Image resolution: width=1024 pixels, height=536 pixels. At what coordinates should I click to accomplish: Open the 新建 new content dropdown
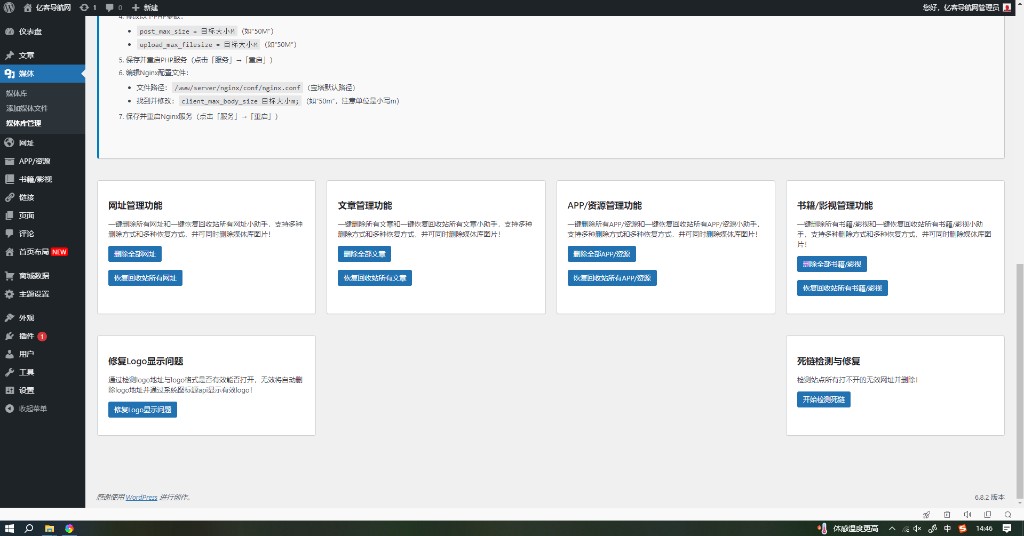click(145, 7)
